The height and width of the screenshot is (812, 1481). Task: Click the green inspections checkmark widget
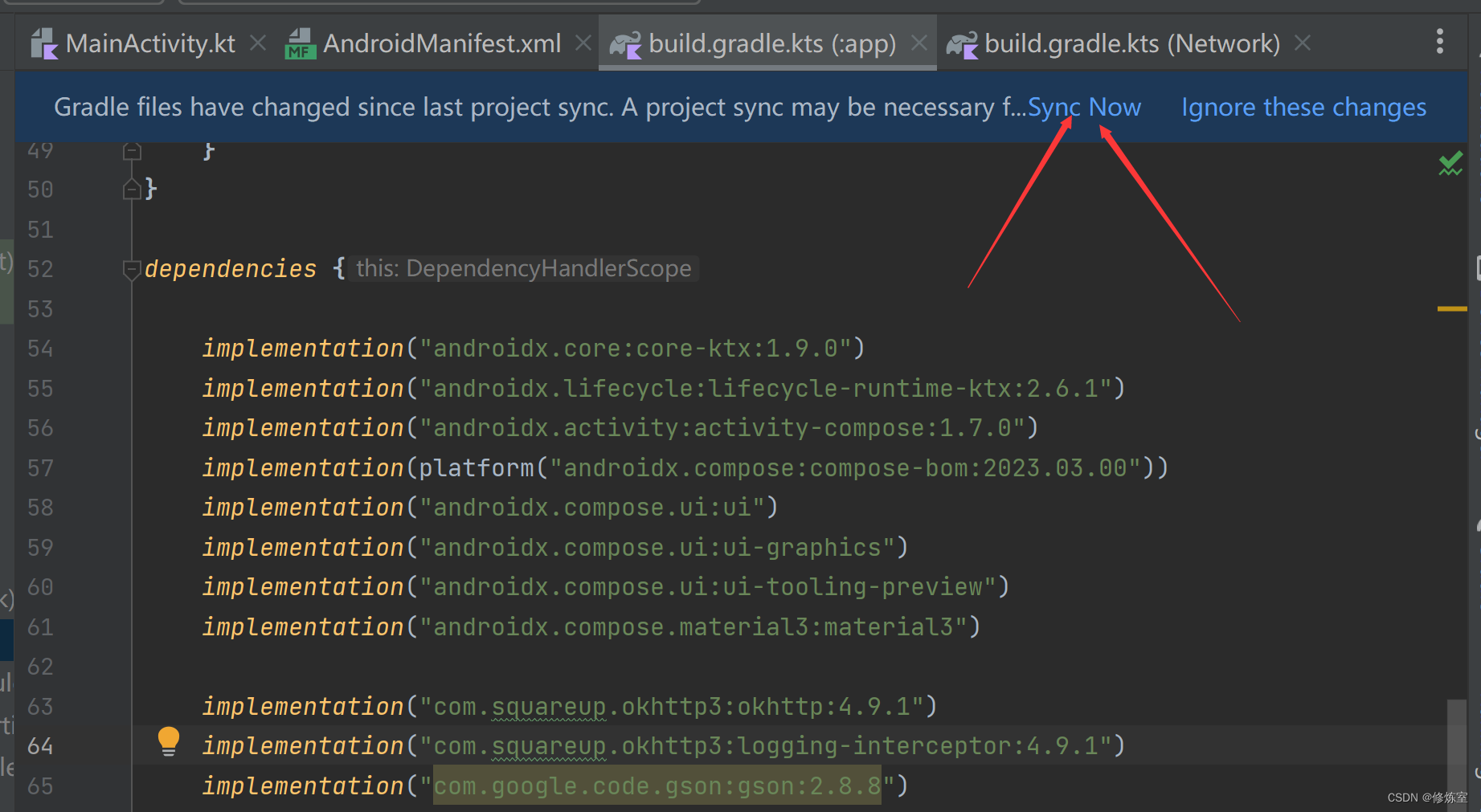(x=1450, y=163)
